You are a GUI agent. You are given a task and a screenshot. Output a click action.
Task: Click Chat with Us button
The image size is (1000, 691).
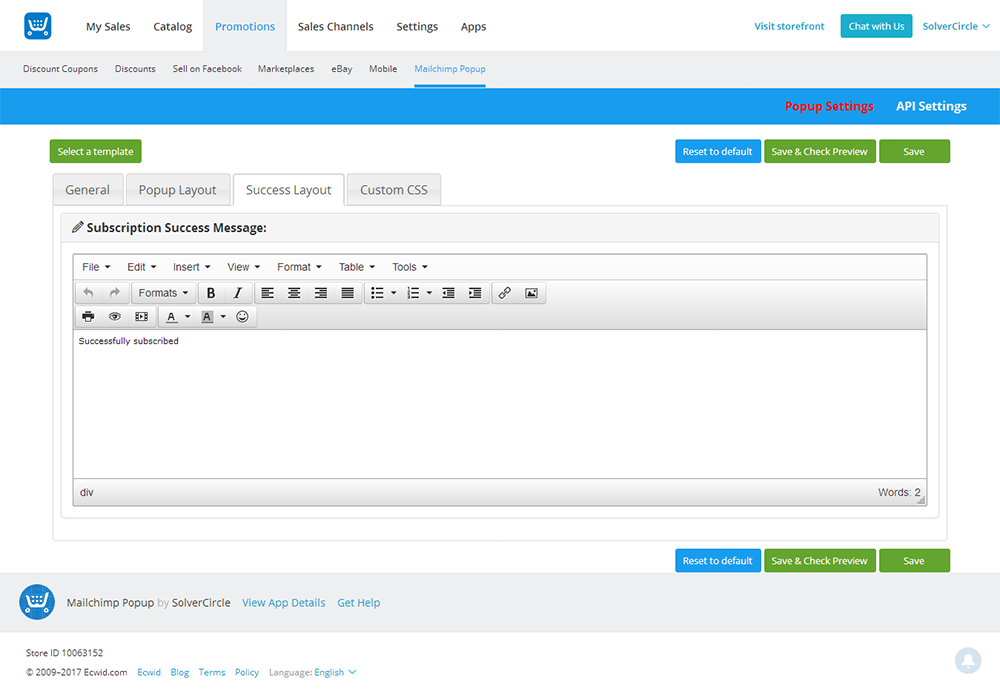click(x=876, y=26)
